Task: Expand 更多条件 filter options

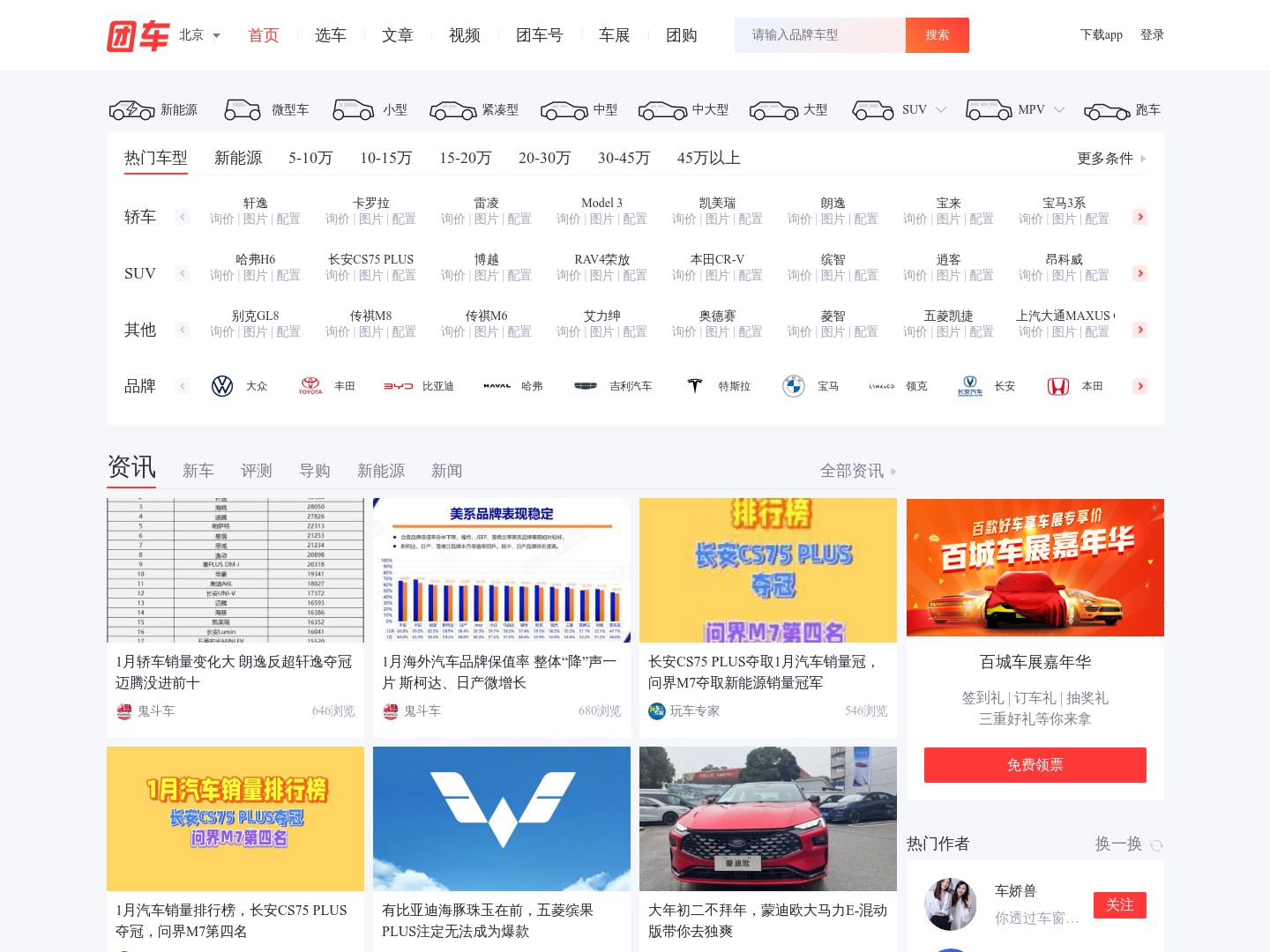Action: coord(1111,159)
